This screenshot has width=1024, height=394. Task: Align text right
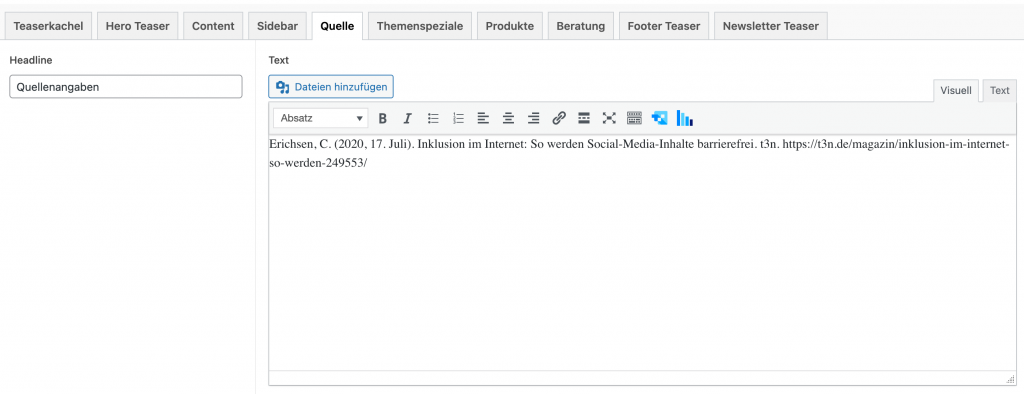(534, 118)
